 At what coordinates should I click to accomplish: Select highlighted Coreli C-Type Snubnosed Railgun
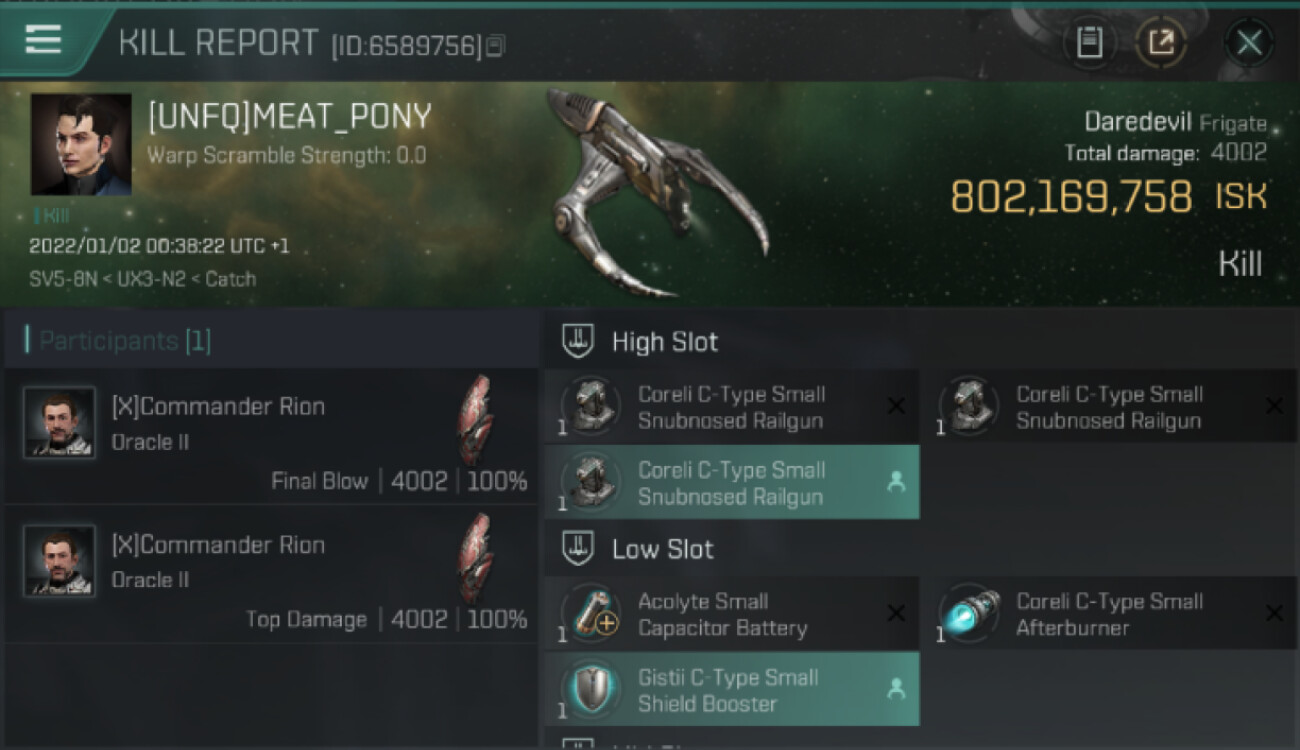click(x=731, y=483)
